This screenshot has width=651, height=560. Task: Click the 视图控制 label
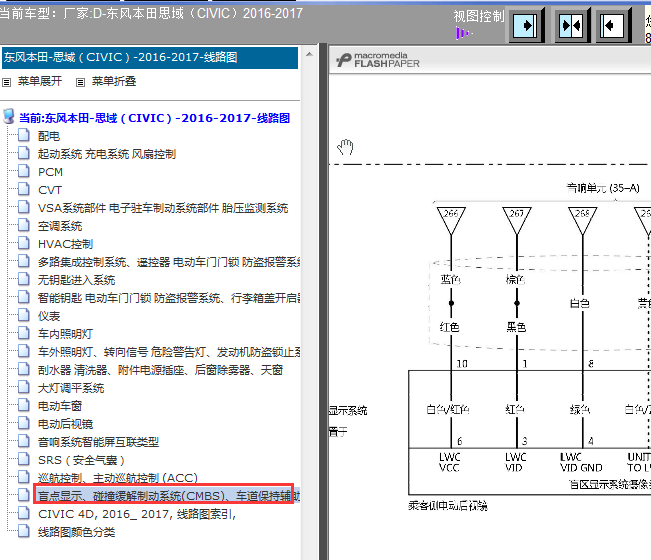pos(479,17)
